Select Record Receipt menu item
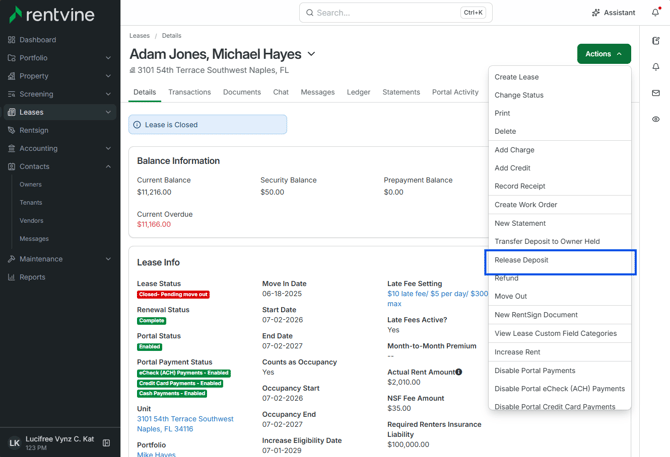Viewport: 670px width, 457px height. click(560, 186)
